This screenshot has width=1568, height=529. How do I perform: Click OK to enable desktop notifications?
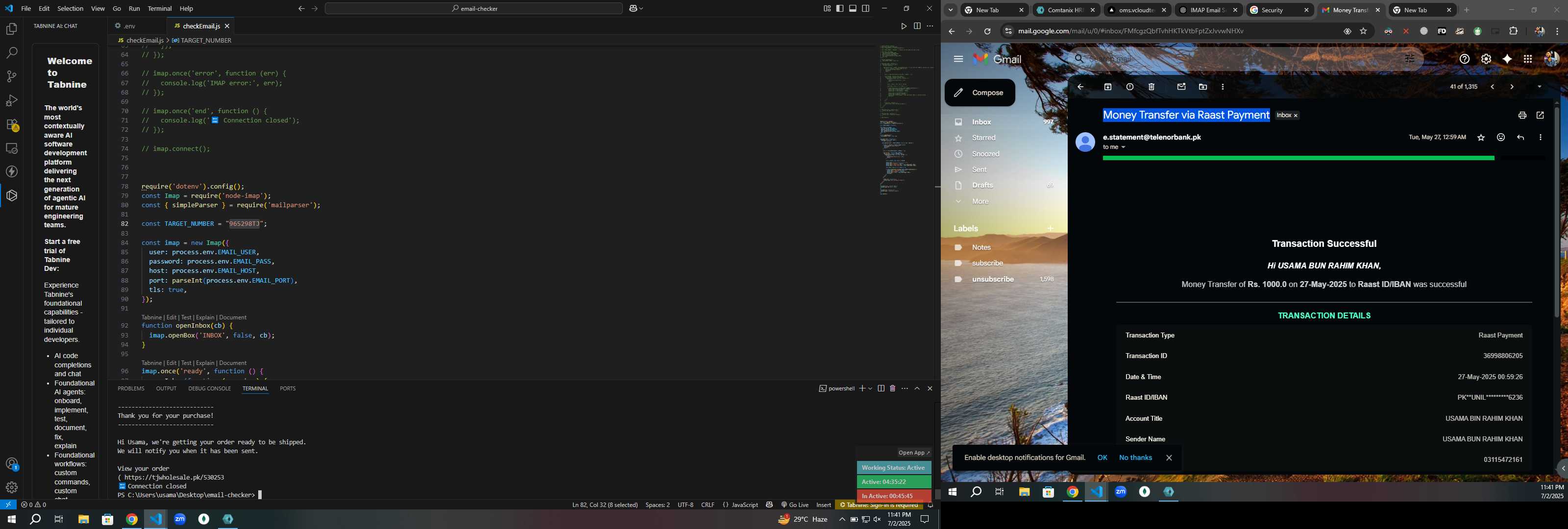pos(1102,458)
